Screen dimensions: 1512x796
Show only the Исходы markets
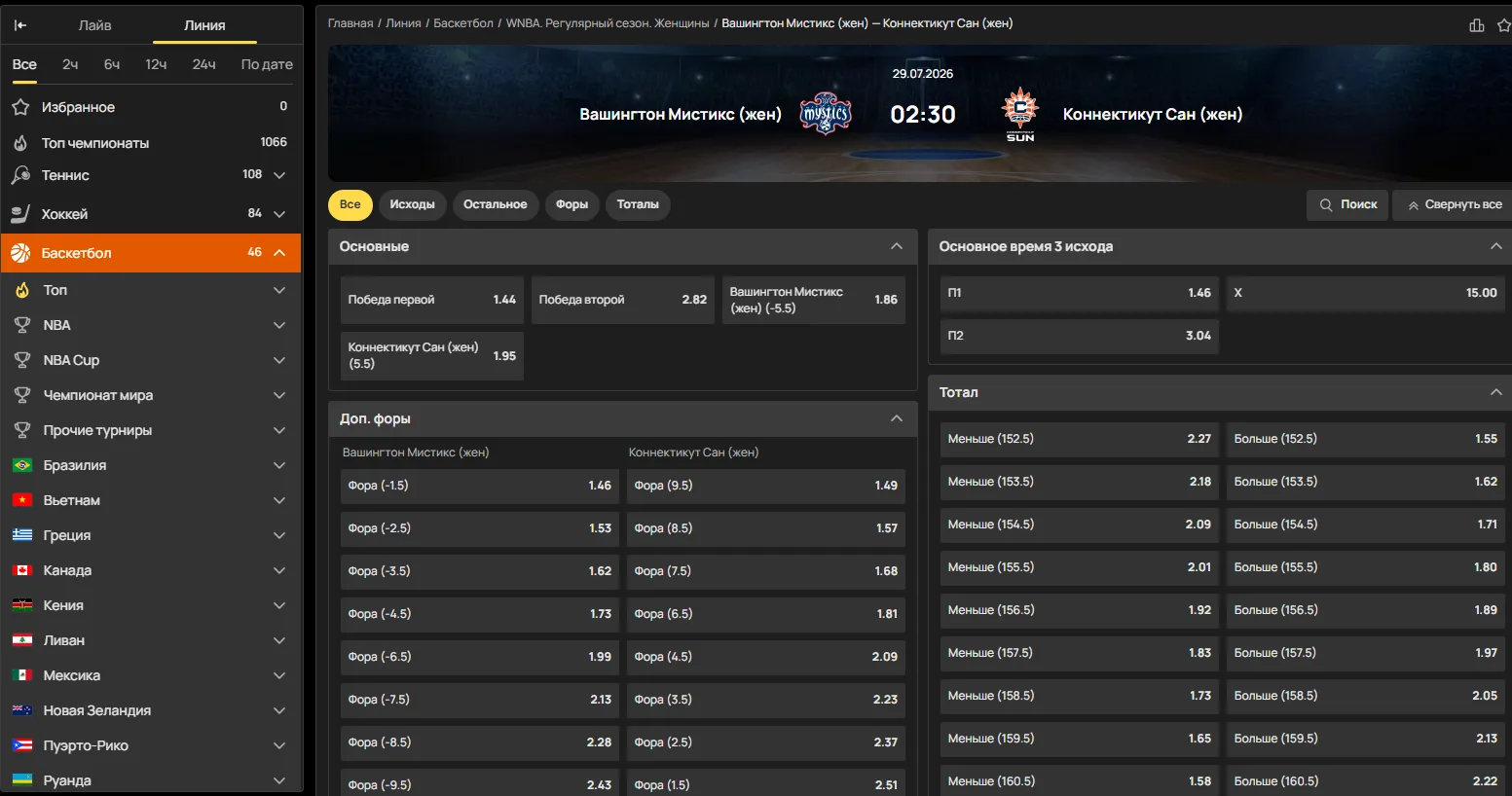[x=412, y=204]
